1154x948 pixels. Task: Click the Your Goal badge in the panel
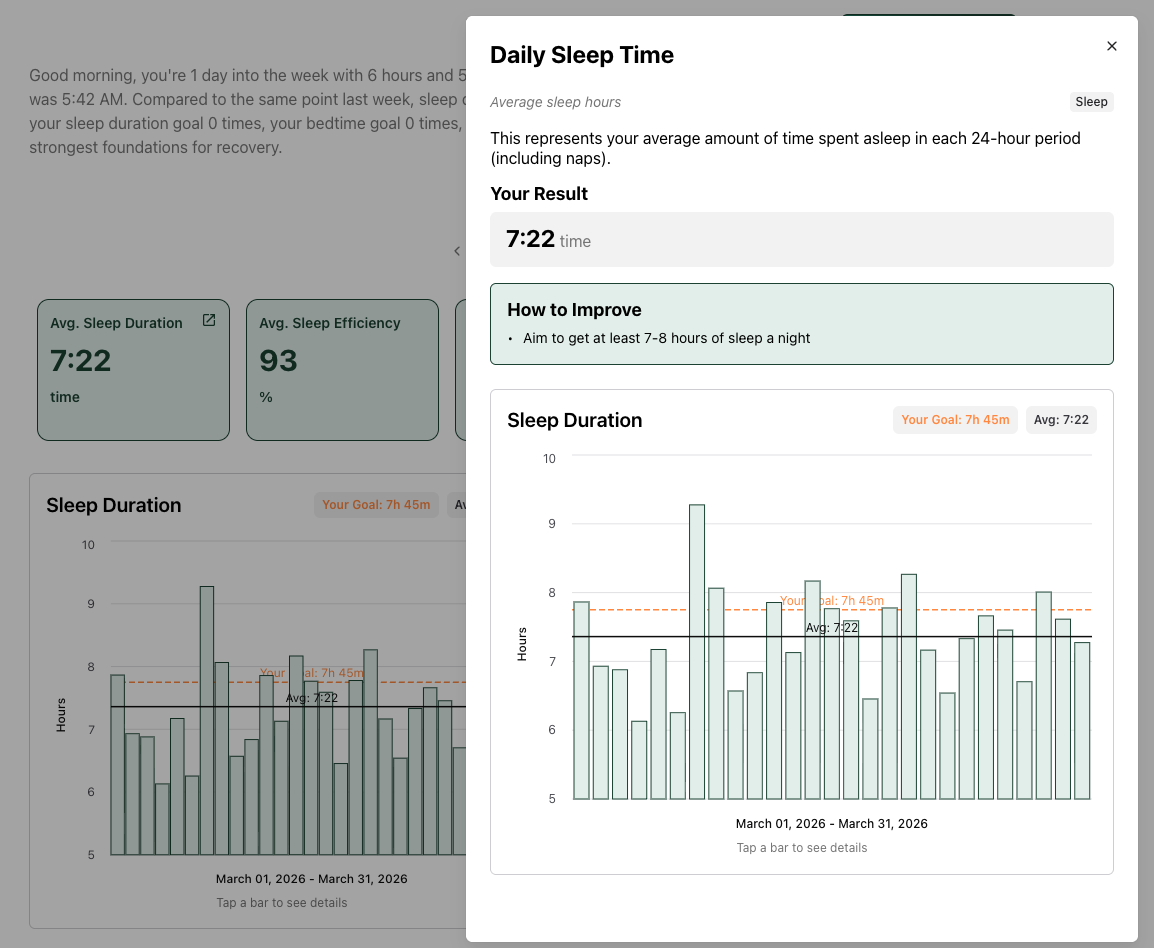(x=955, y=420)
